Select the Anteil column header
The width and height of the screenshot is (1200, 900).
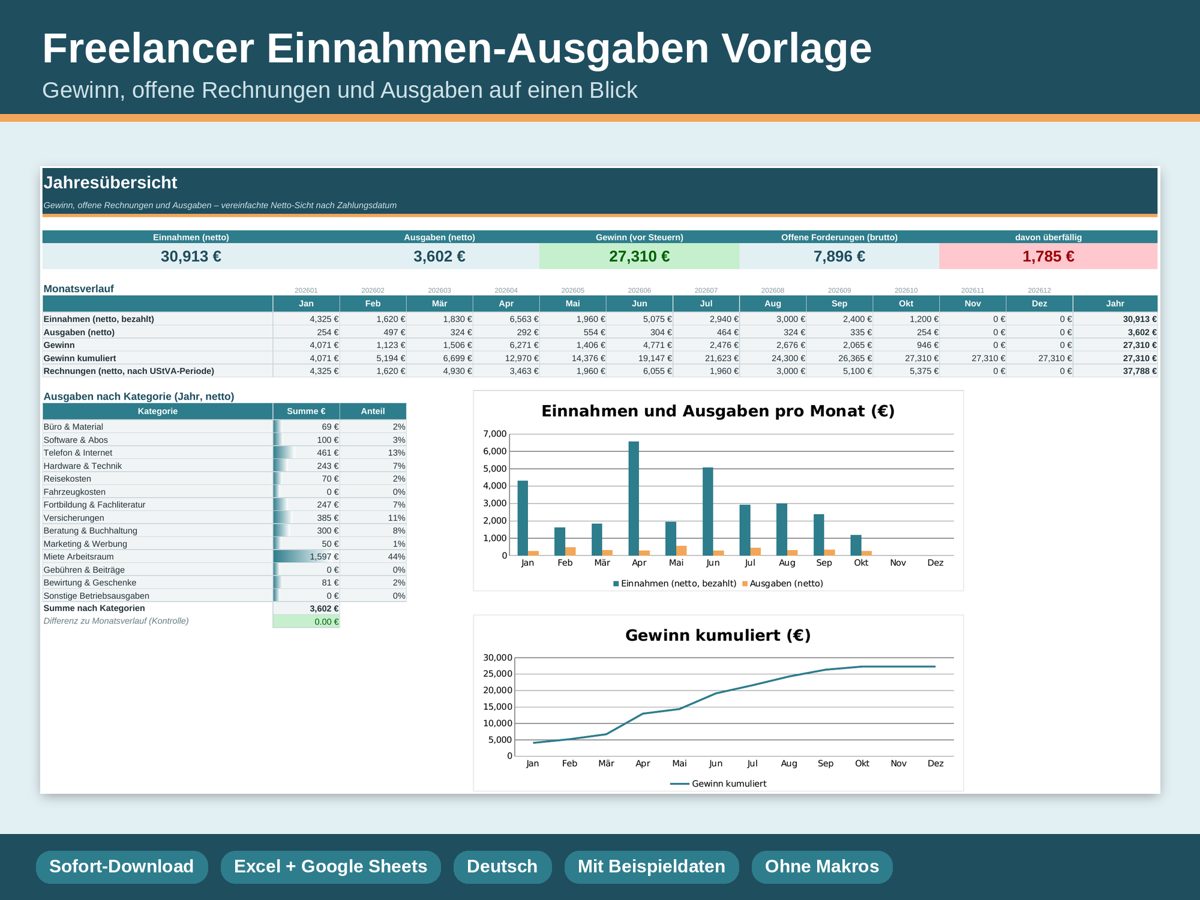pyautogui.click(x=373, y=411)
